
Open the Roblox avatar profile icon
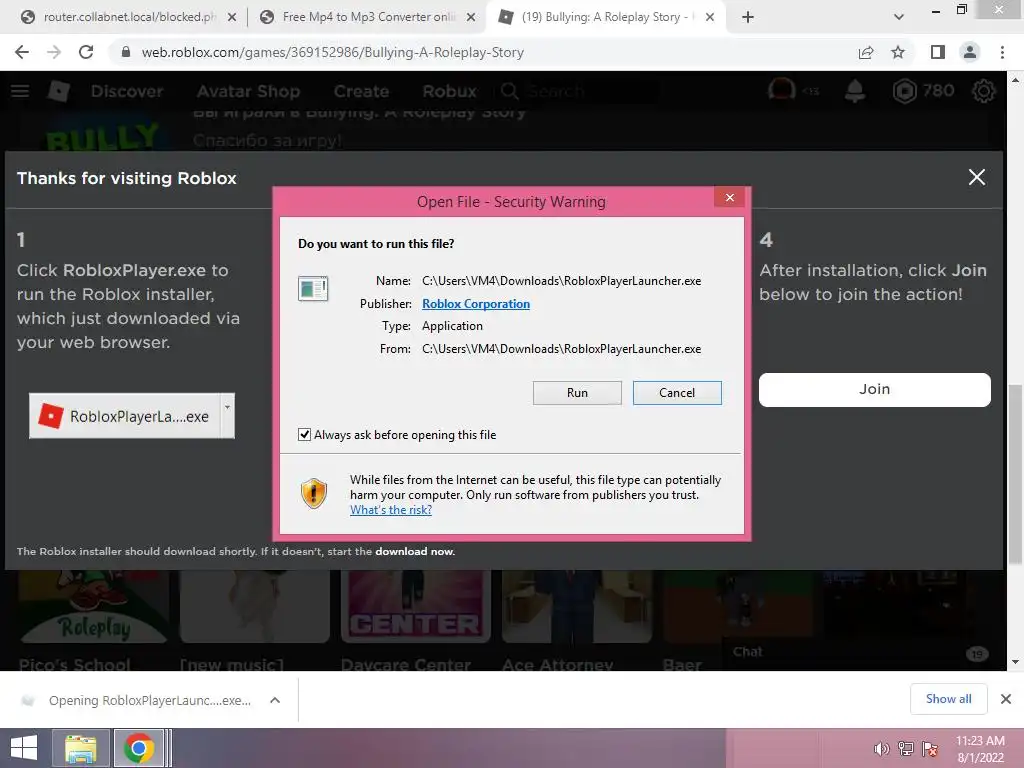coord(781,90)
